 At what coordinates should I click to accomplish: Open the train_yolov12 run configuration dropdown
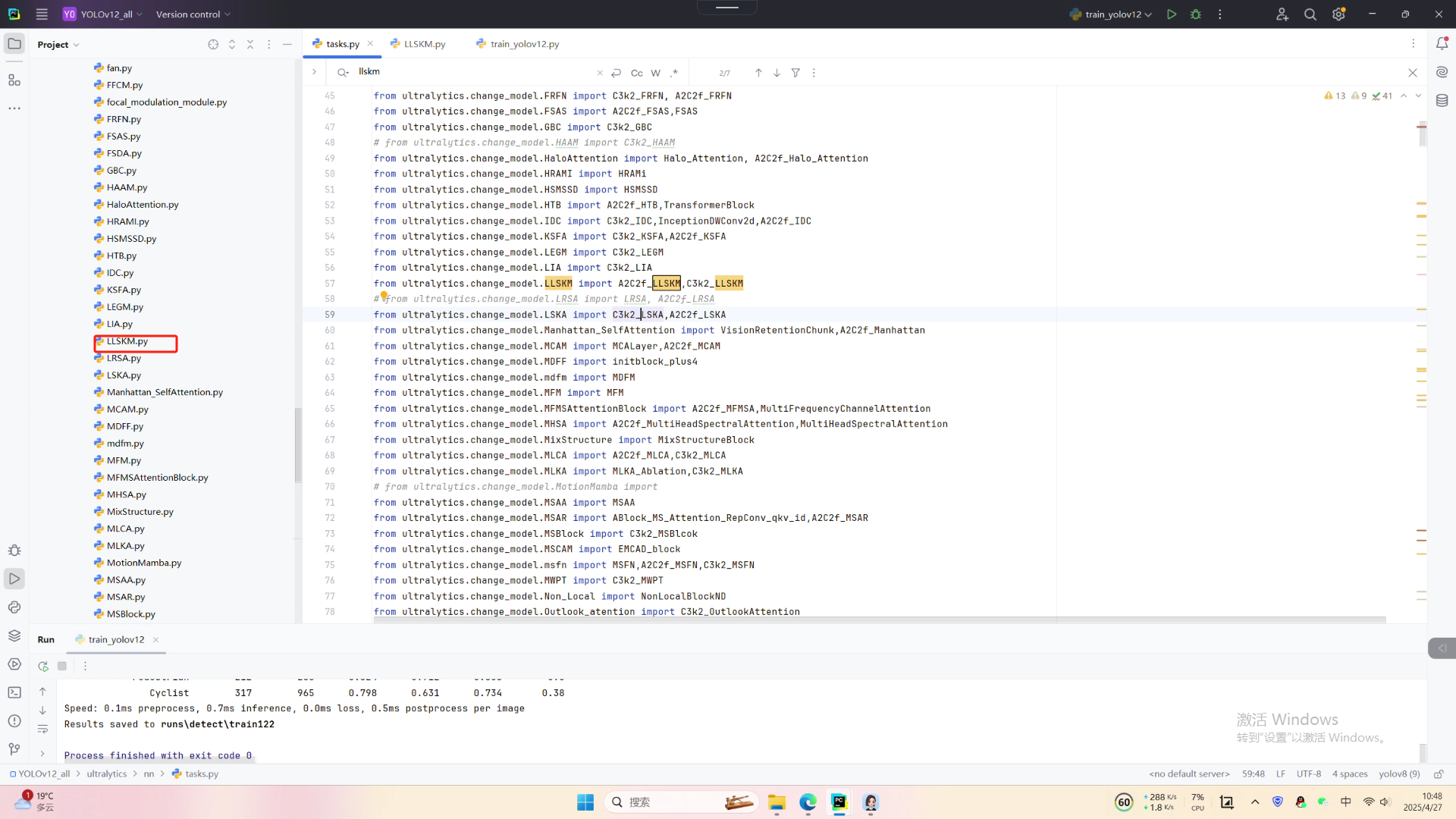point(1112,14)
